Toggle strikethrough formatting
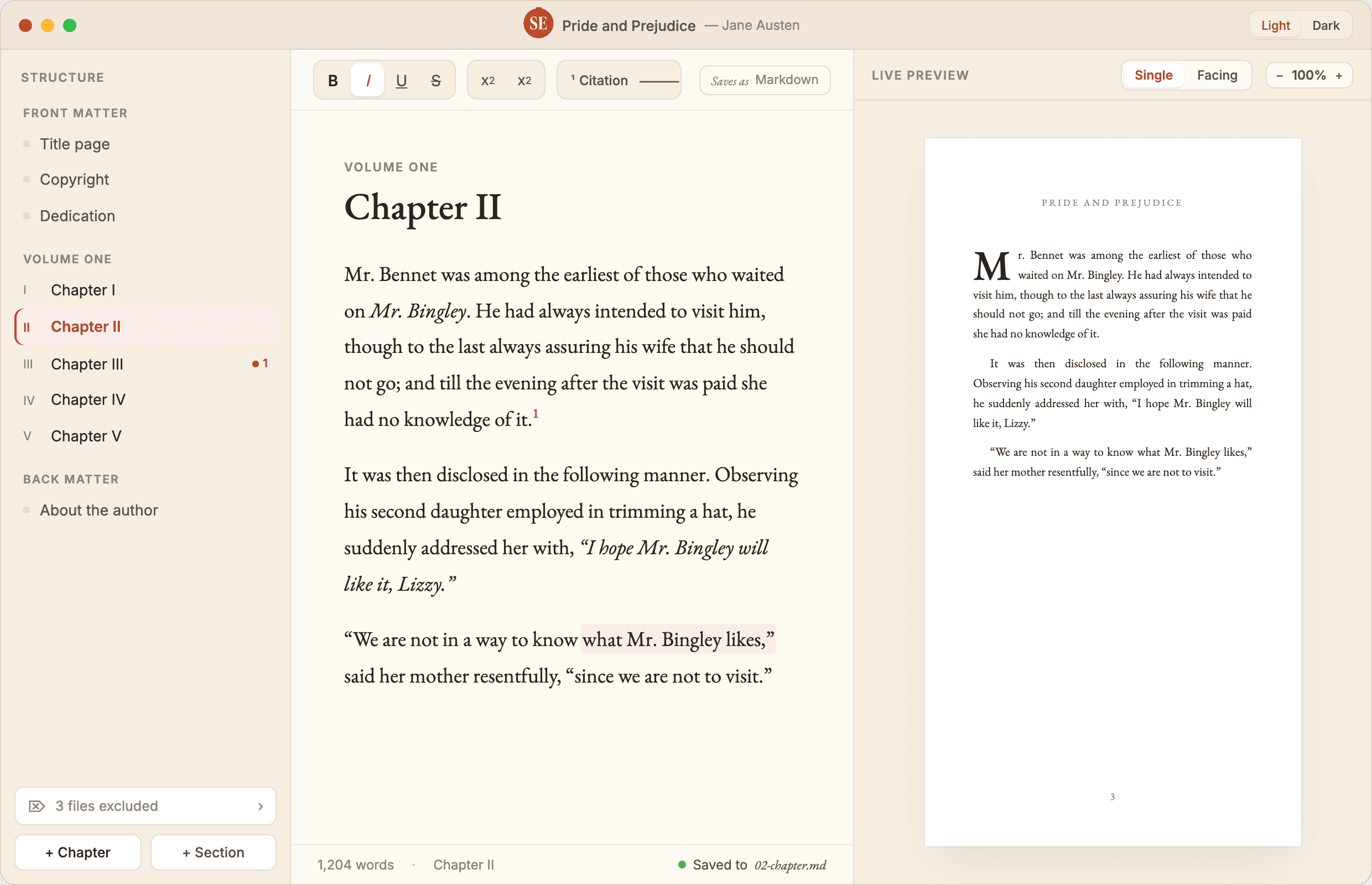The image size is (1372, 885). pyautogui.click(x=436, y=80)
